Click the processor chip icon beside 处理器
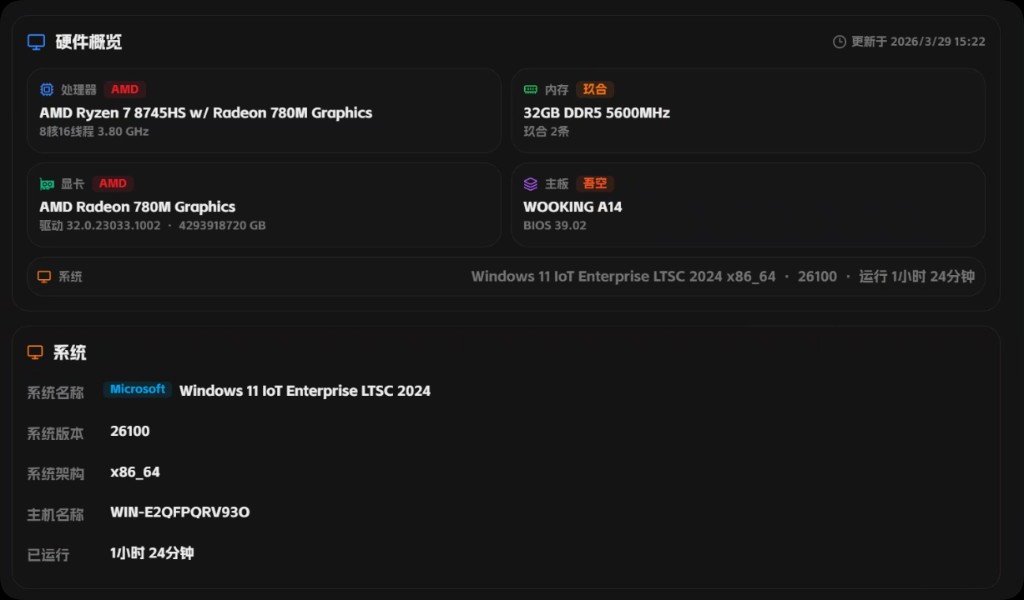 click(46, 89)
